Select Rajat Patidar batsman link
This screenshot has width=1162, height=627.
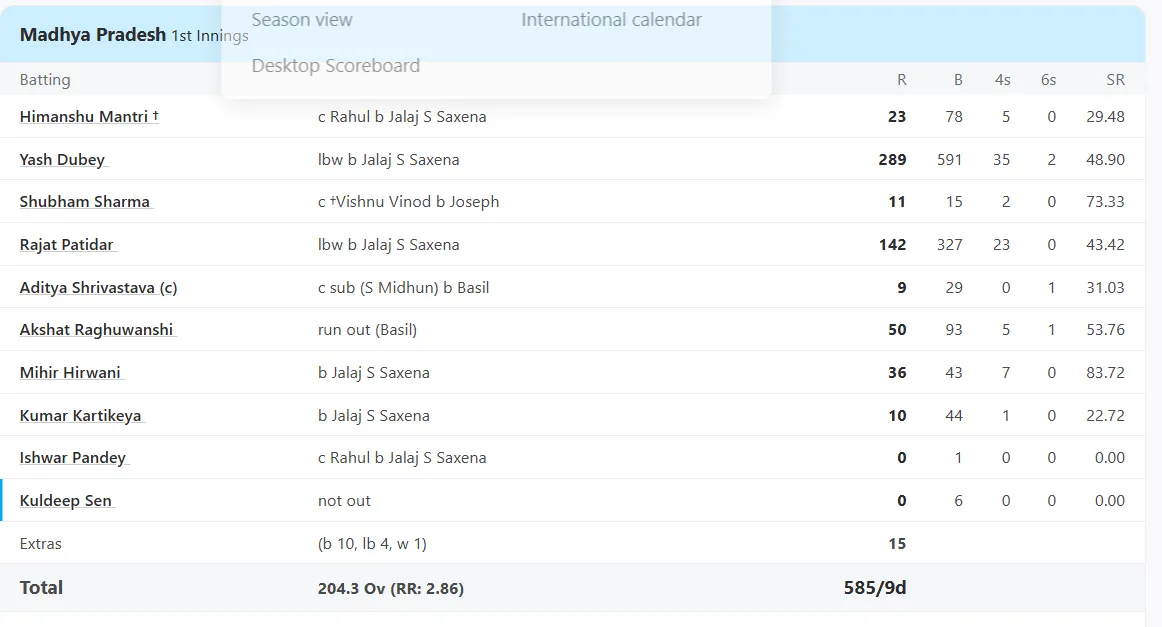click(x=66, y=245)
